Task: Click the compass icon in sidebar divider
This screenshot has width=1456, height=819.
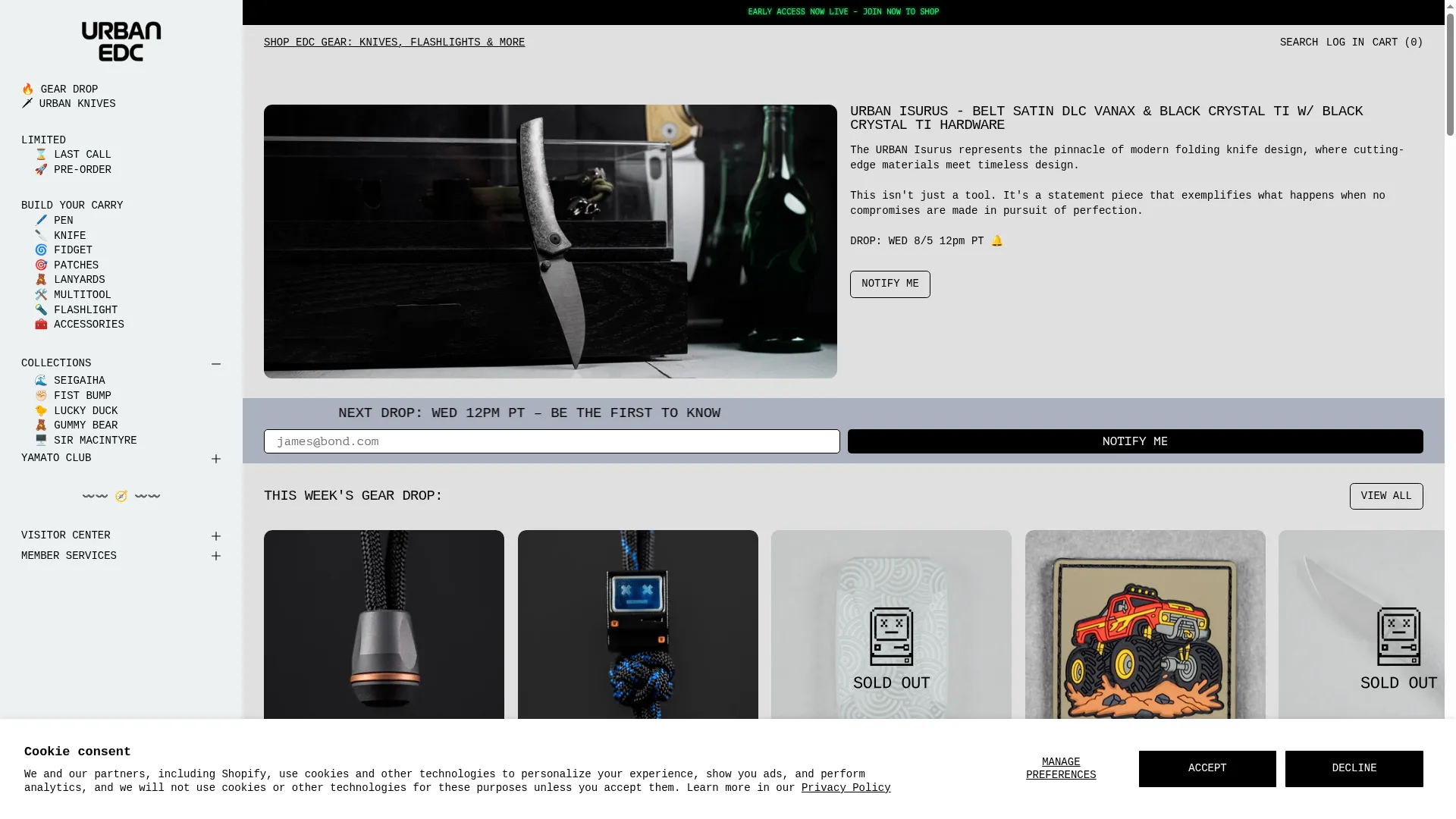Action: click(121, 497)
